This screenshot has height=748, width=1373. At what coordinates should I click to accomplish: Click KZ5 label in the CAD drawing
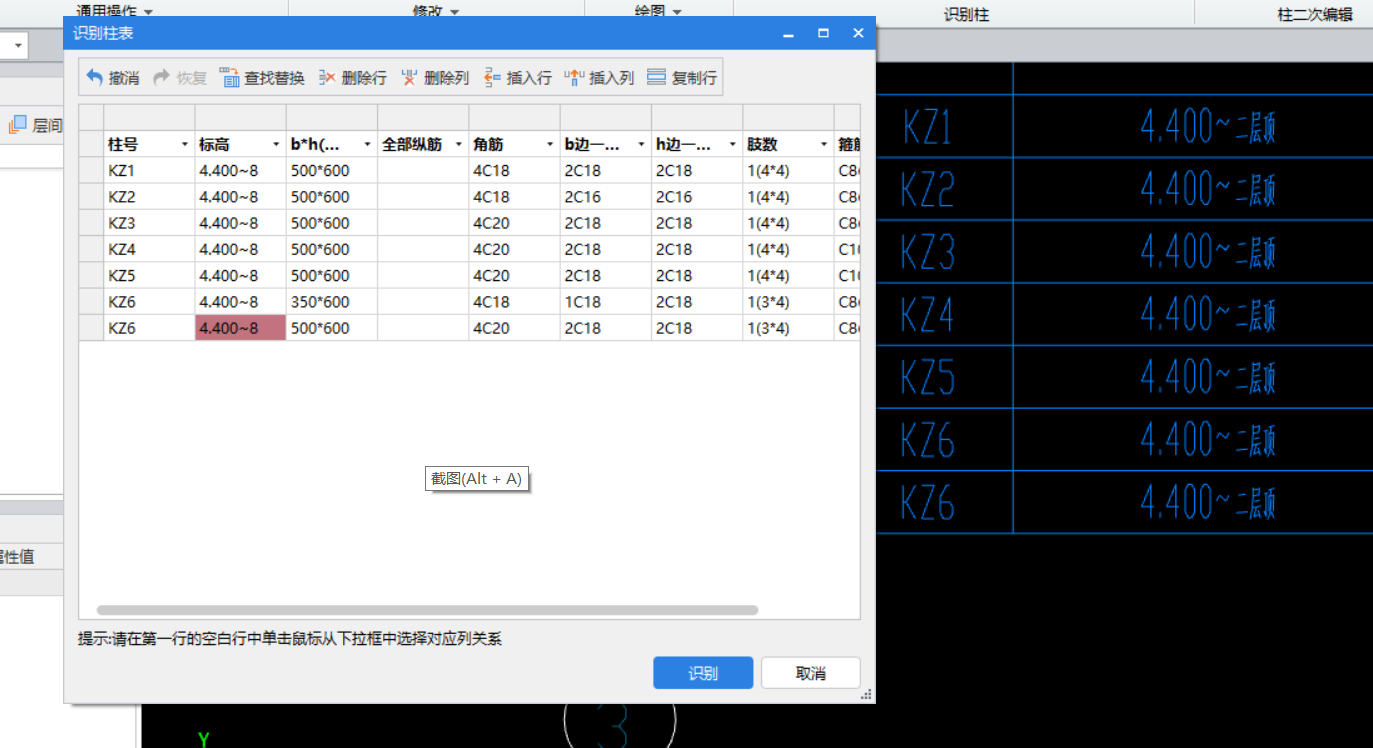coord(927,377)
